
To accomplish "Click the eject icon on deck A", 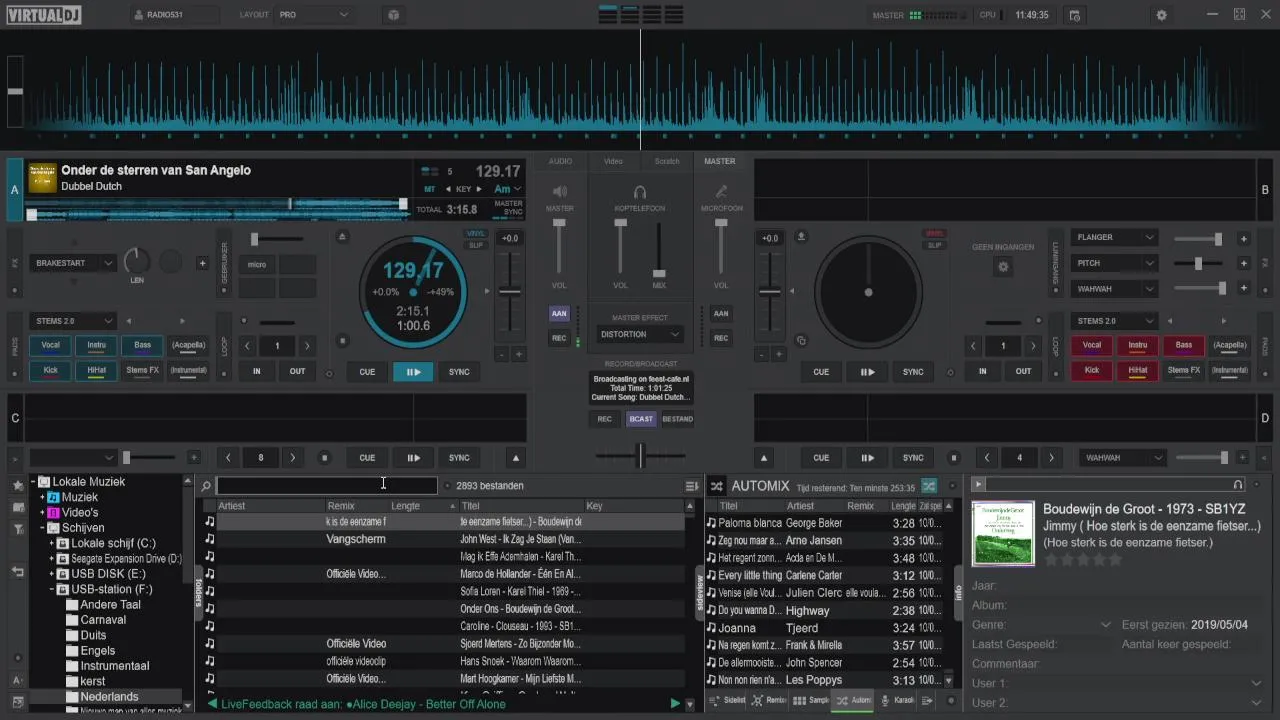I will [342, 237].
